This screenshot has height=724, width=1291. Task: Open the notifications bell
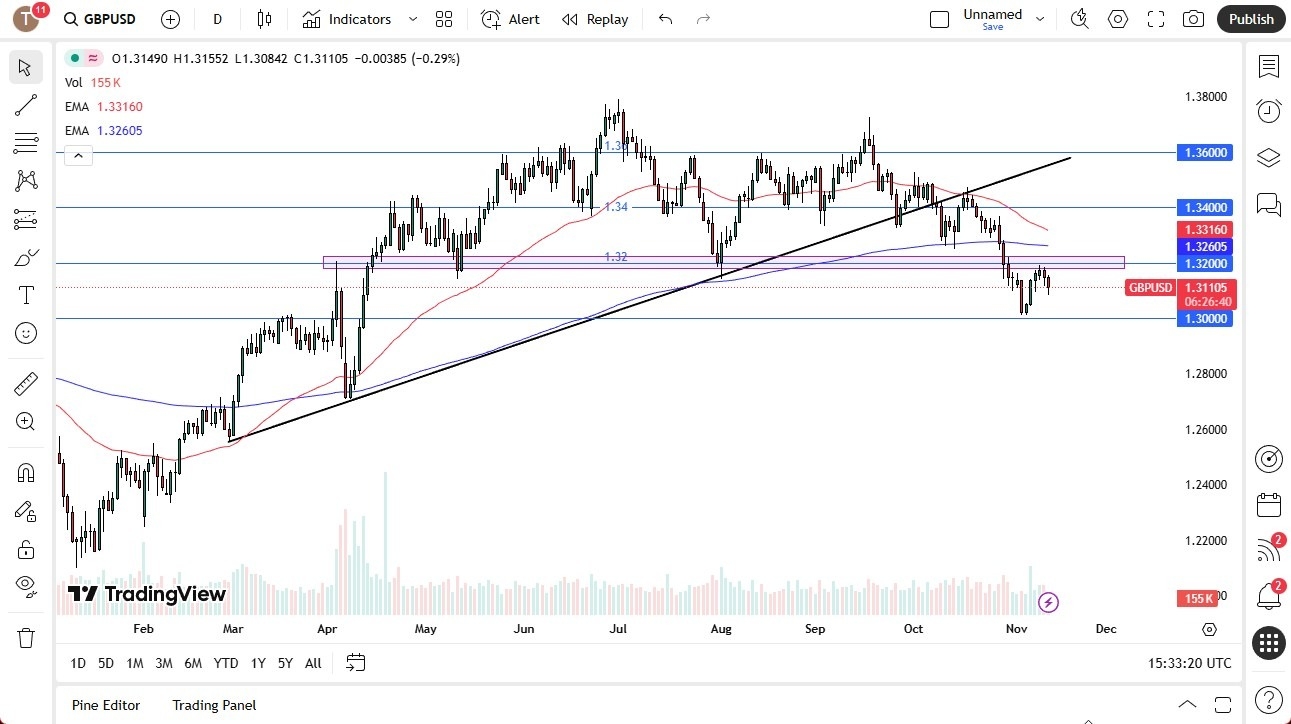click(x=1269, y=596)
